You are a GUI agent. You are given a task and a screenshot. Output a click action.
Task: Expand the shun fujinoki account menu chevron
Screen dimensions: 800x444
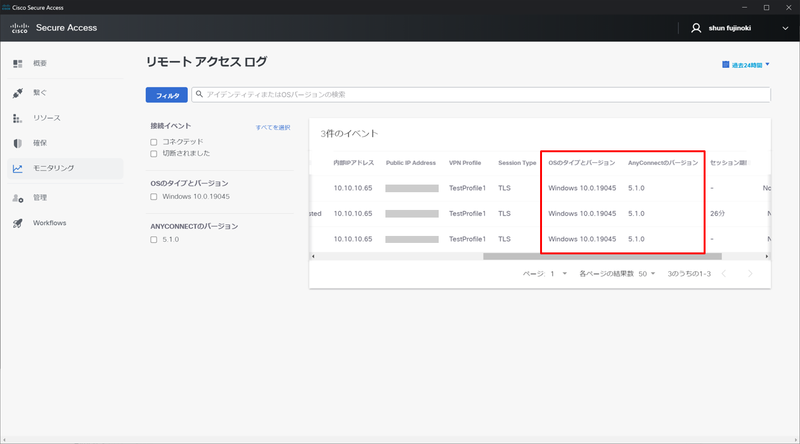point(785,29)
